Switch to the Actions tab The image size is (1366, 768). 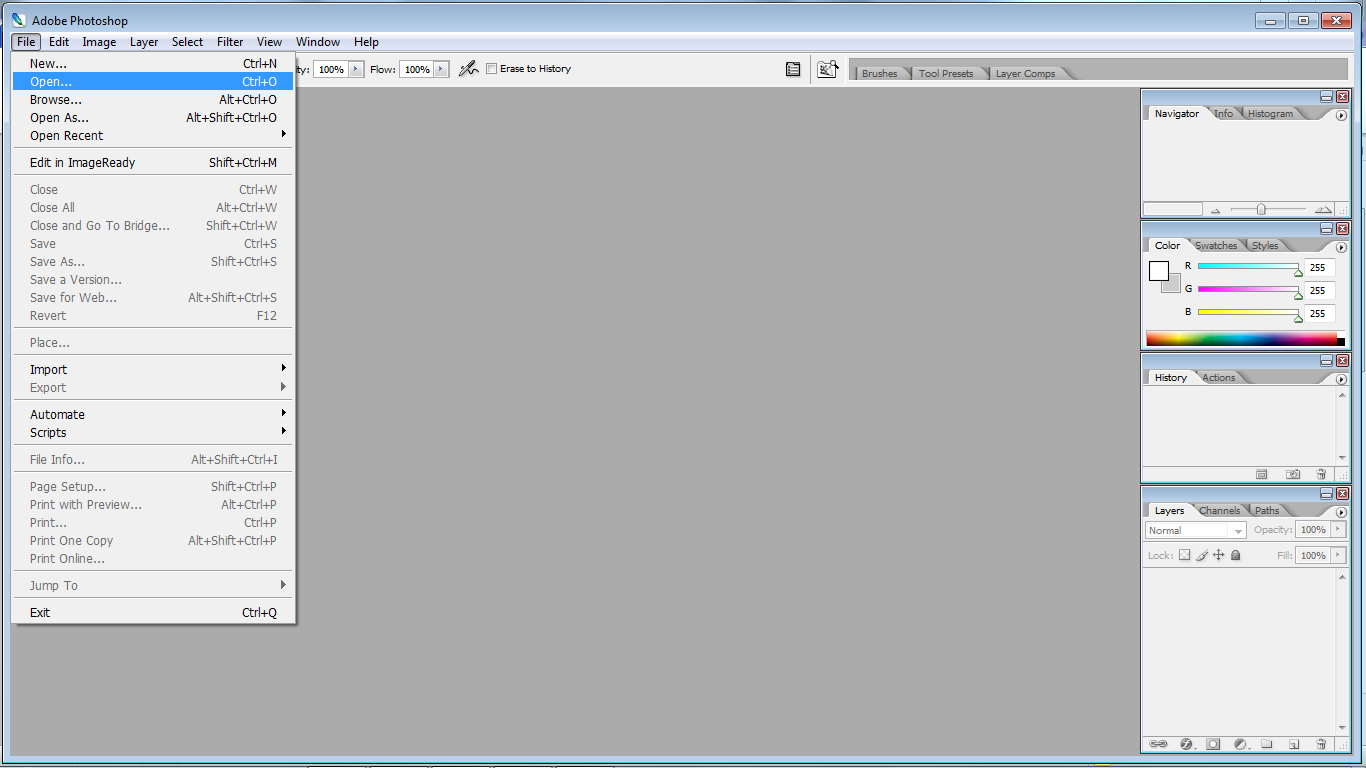1218,378
